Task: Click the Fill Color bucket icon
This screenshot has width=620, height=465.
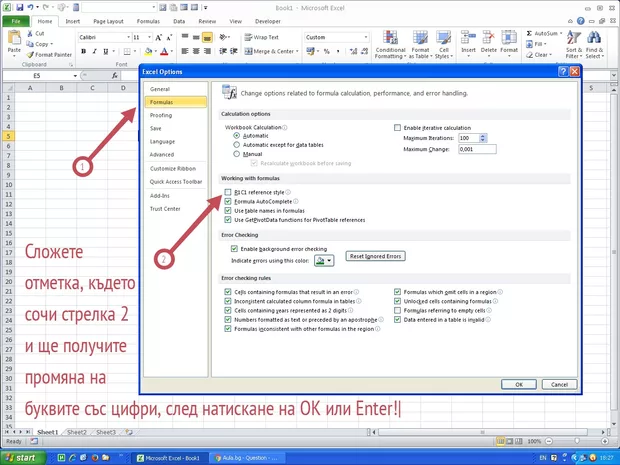Action: (148, 51)
